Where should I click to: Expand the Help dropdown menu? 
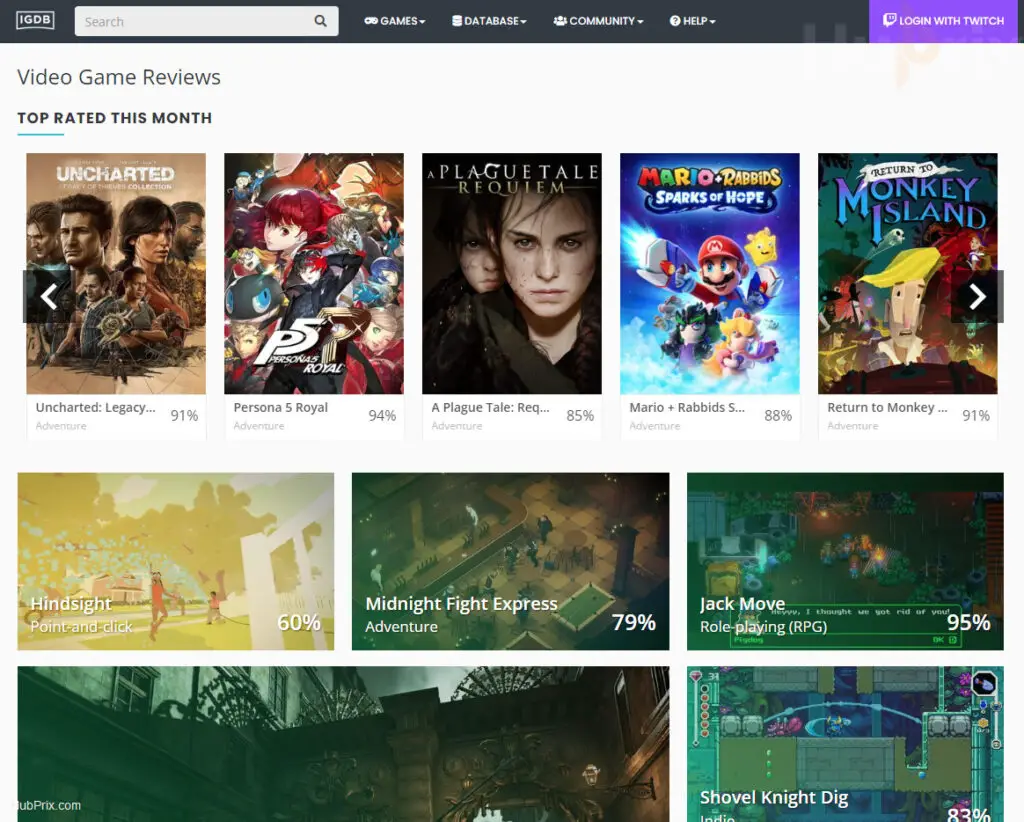coord(692,21)
